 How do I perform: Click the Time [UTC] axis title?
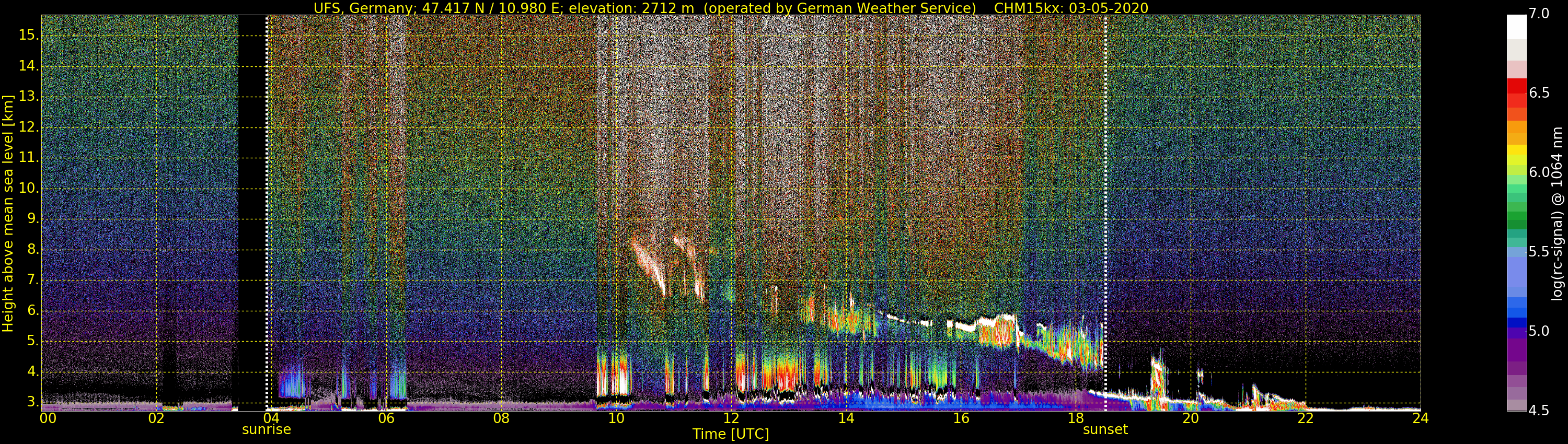(x=731, y=434)
